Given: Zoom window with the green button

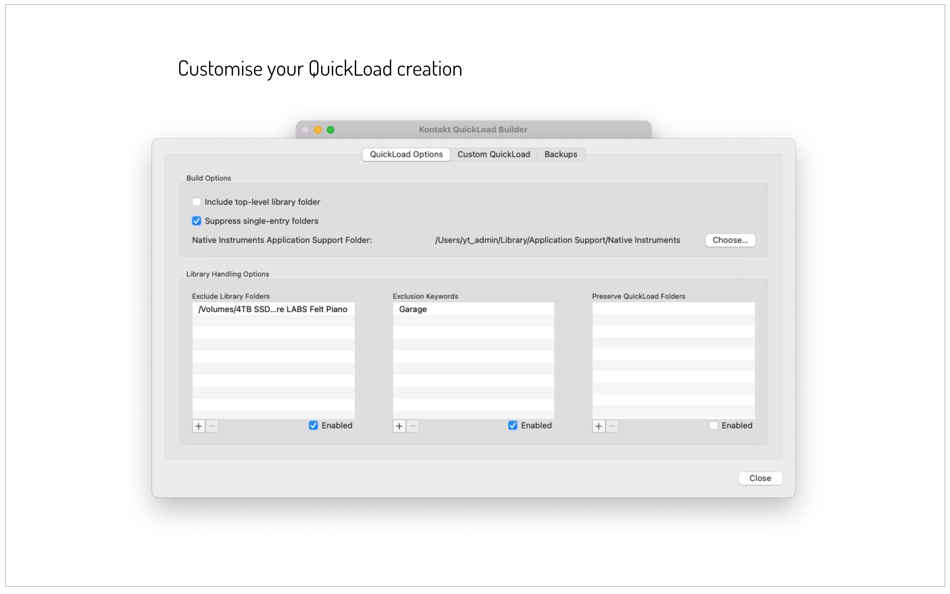Looking at the screenshot, I should 330,130.
